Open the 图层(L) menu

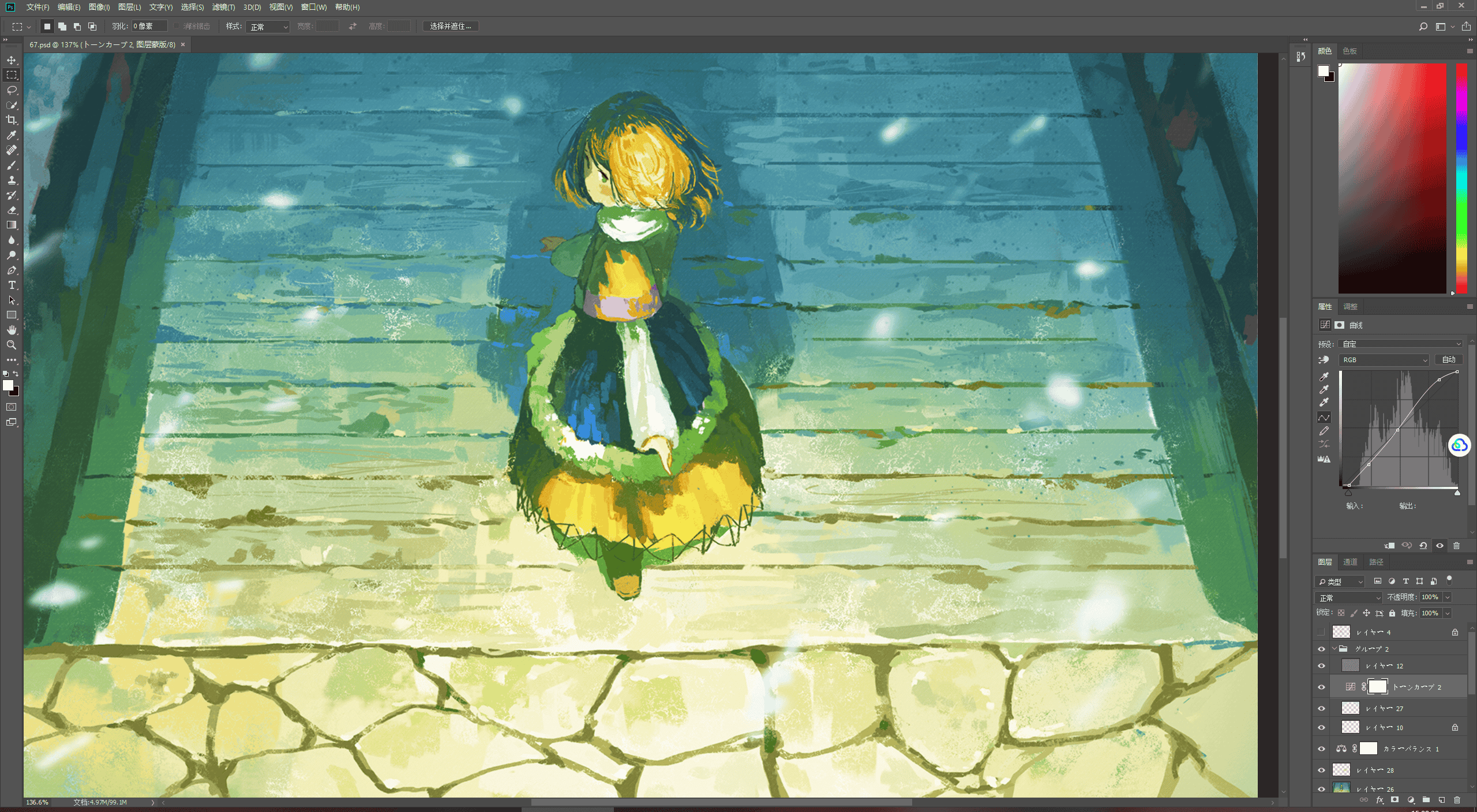point(129,7)
